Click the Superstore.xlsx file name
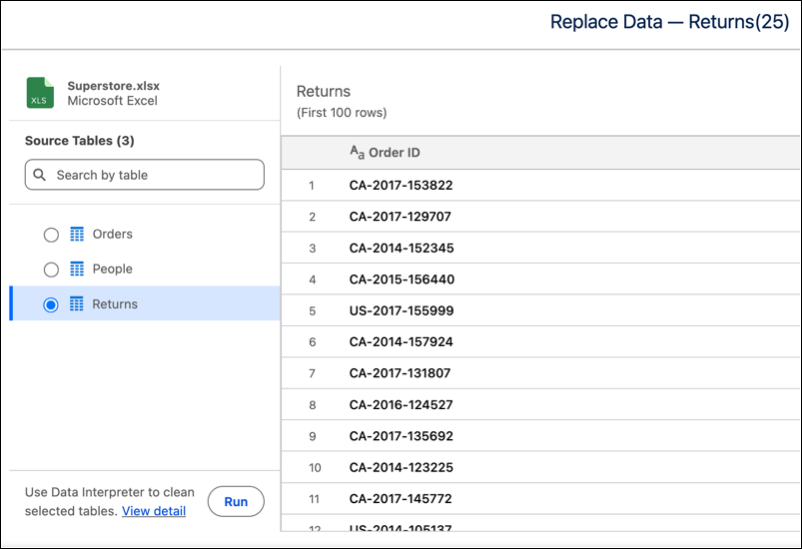This screenshot has width=802, height=549. click(114, 85)
